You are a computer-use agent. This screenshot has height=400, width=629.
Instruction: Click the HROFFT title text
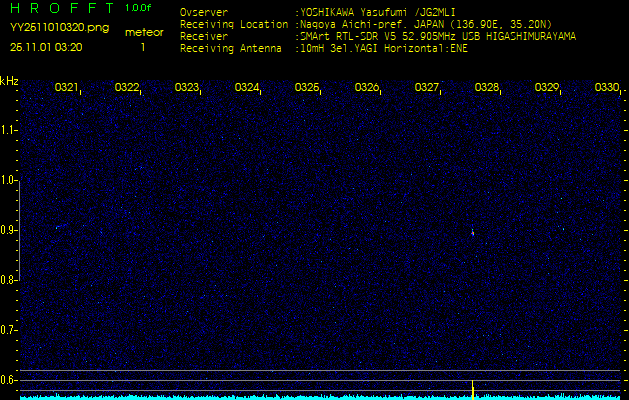point(58,9)
